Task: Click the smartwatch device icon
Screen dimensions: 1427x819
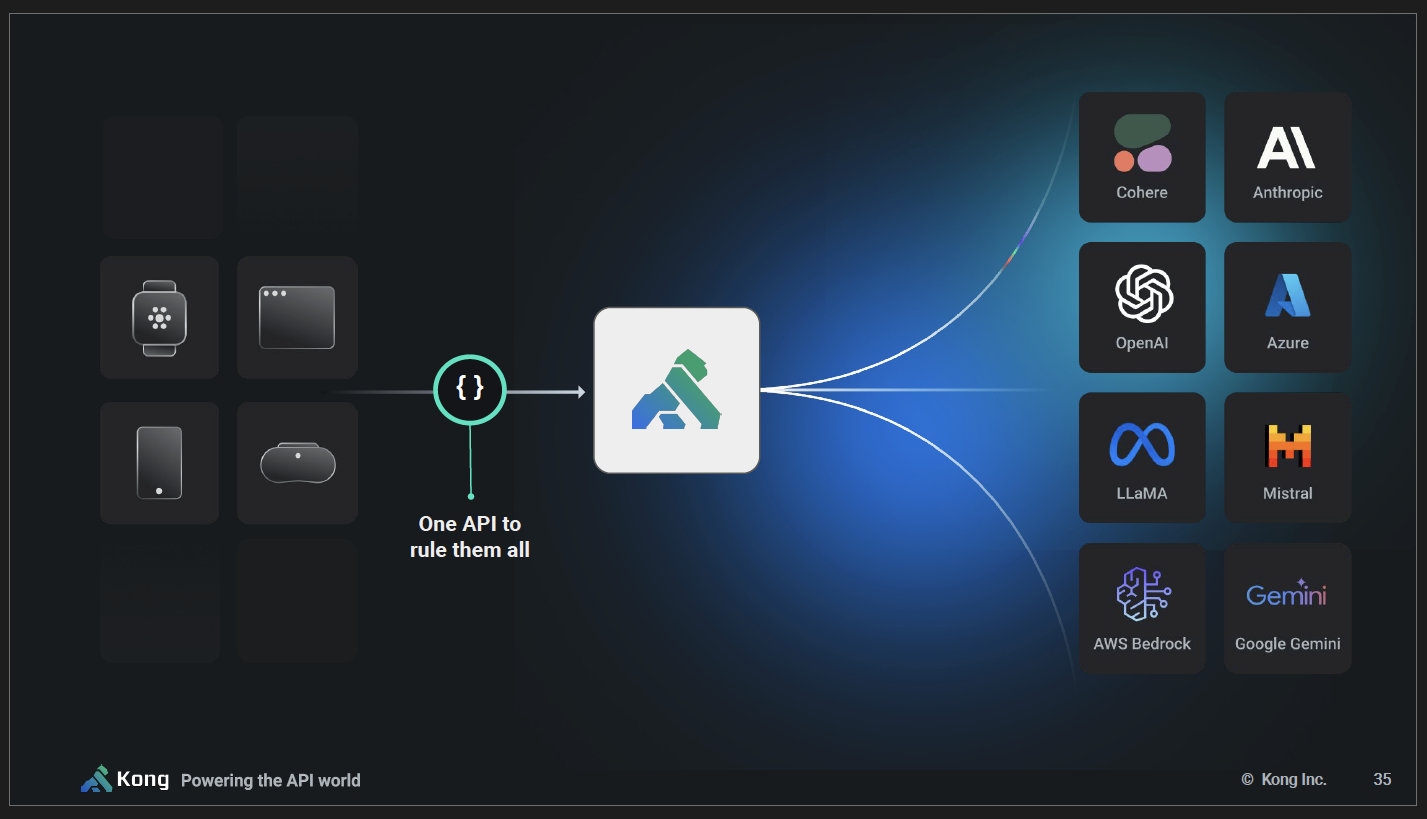Action: click(x=159, y=318)
